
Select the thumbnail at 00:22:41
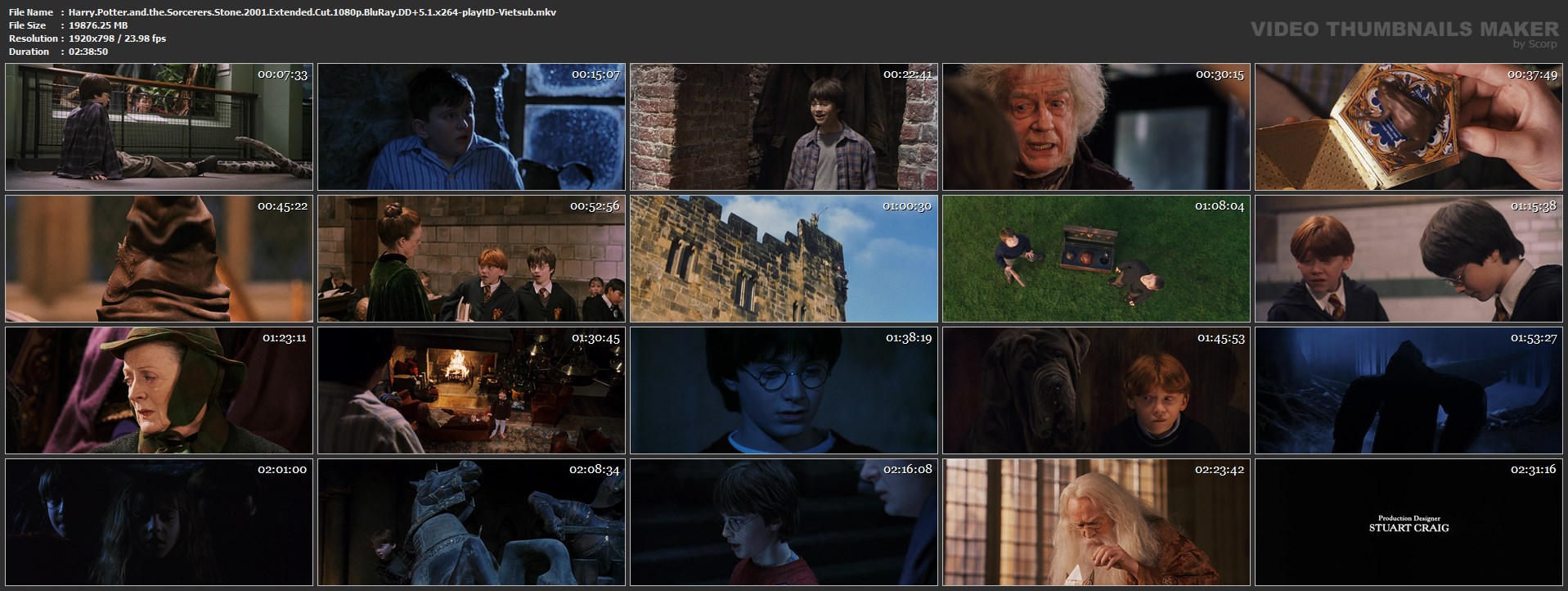[x=784, y=127]
